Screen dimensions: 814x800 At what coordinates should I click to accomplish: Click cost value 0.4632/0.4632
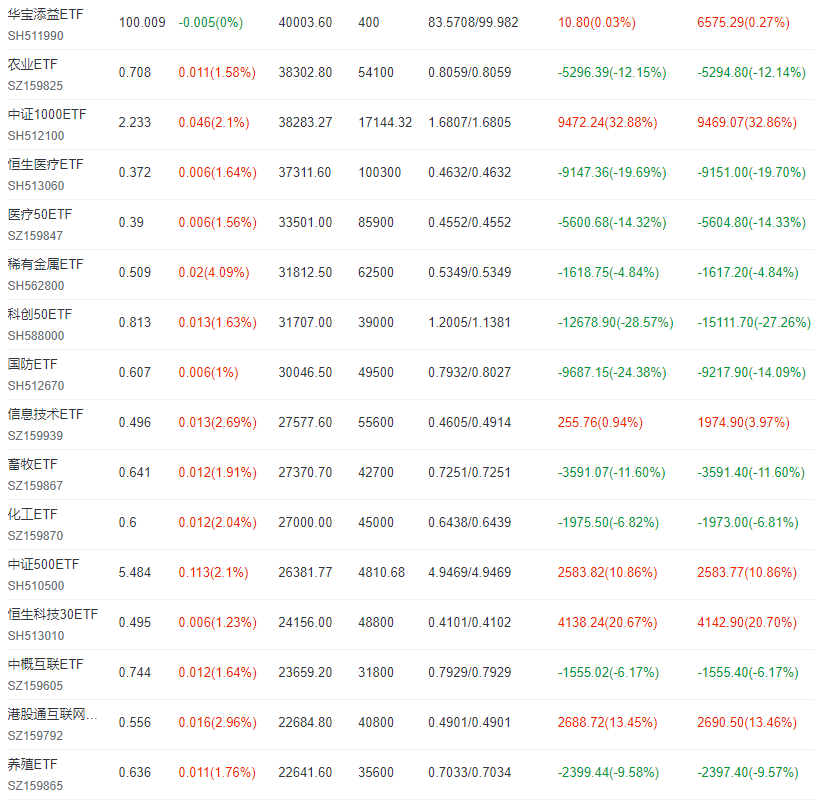click(470, 172)
